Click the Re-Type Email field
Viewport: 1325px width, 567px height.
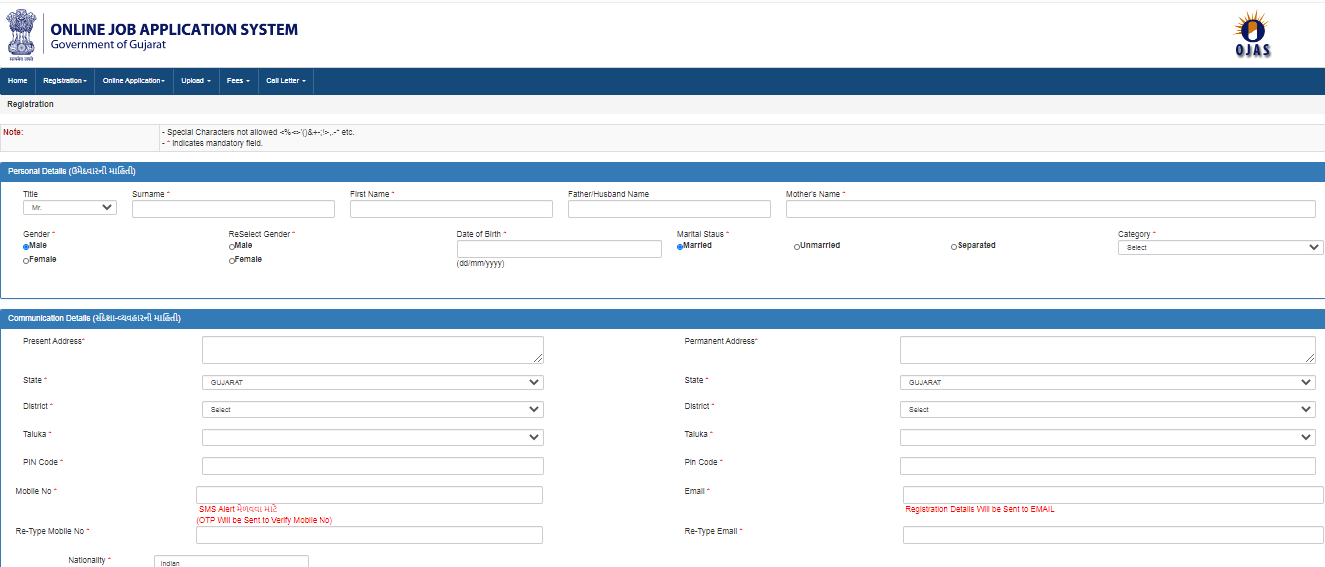1113,535
